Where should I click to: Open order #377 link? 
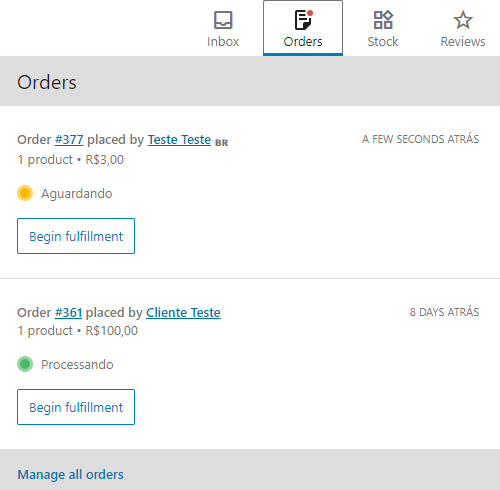pos(69,140)
